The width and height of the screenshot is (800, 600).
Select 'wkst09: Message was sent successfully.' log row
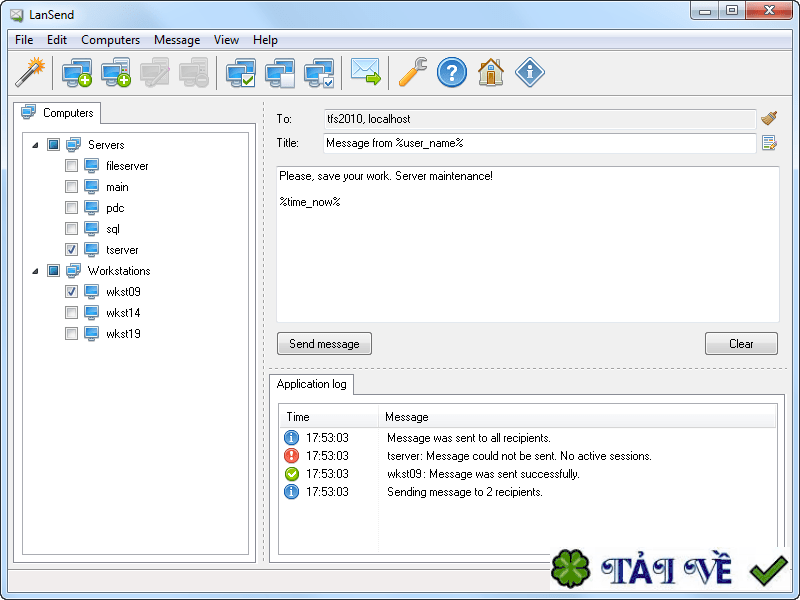528,474
